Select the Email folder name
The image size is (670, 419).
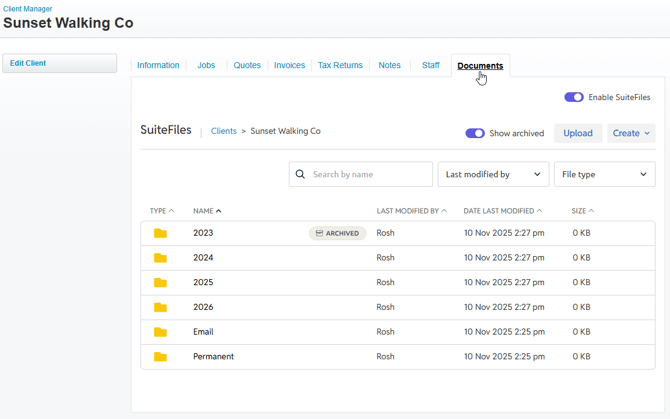(x=203, y=332)
